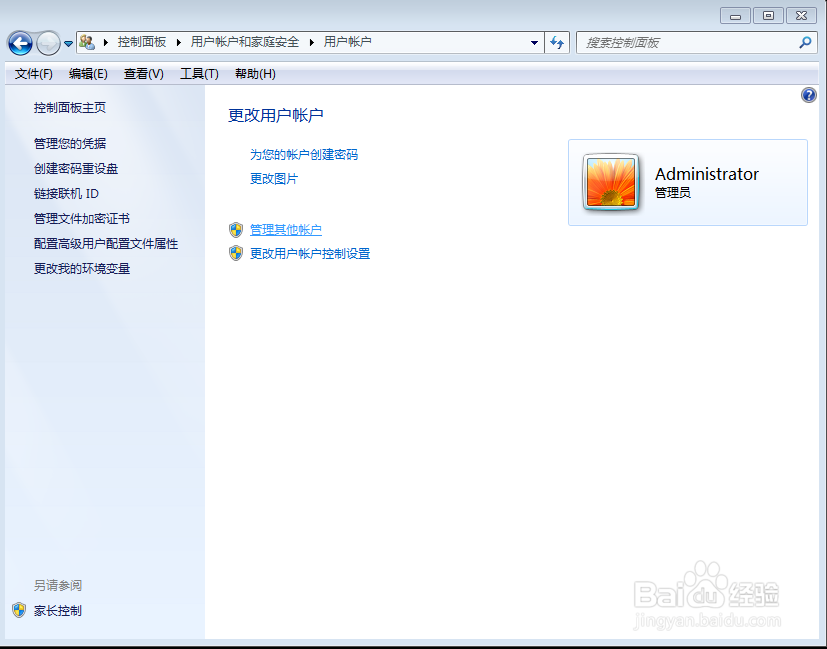The height and width of the screenshot is (649, 827).
Task: Click the Administrator account name text
Action: point(707,174)
